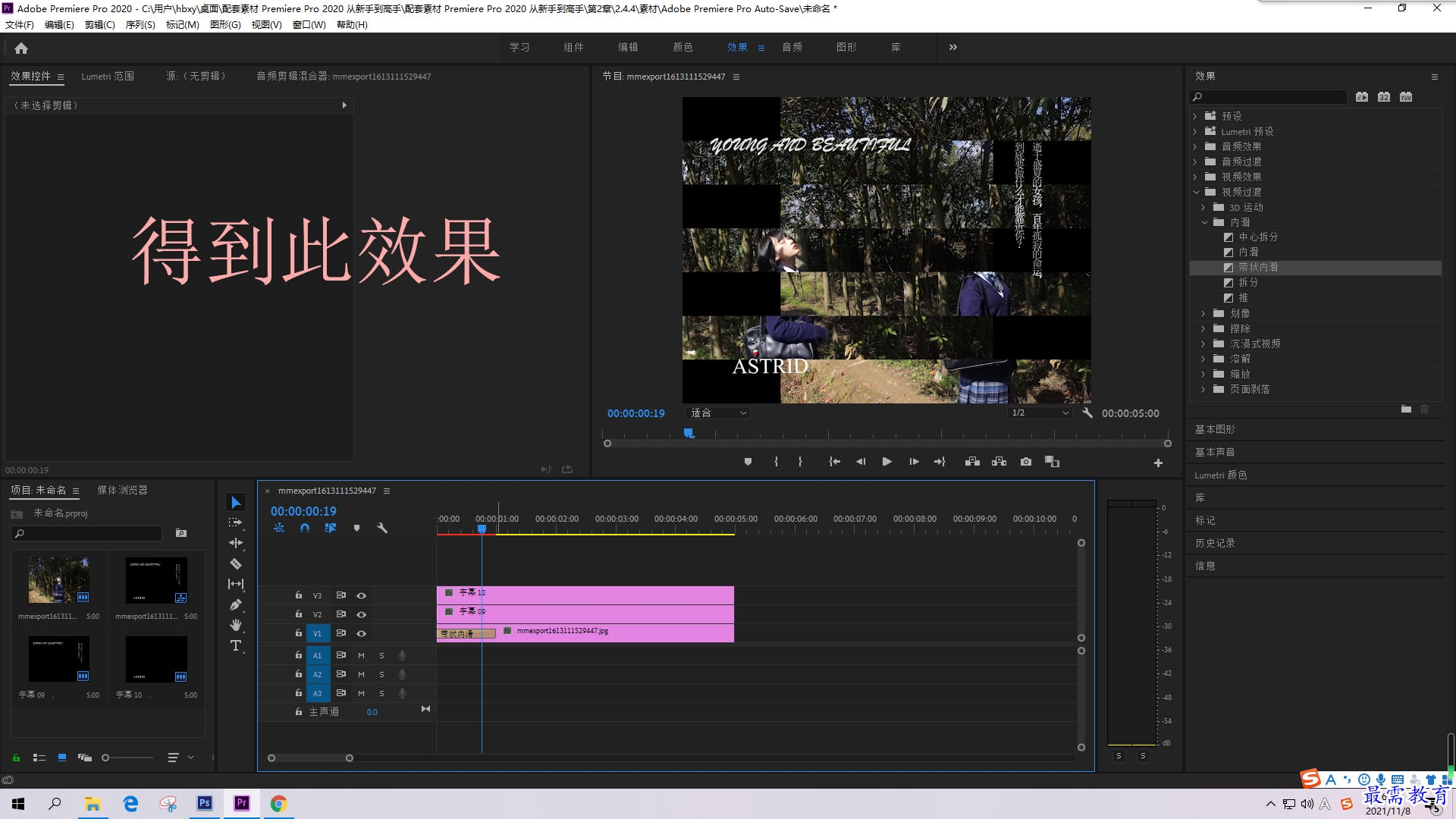The image size is (1456, 819).
Task: Select the Razor tool
Action: point(236,563)
